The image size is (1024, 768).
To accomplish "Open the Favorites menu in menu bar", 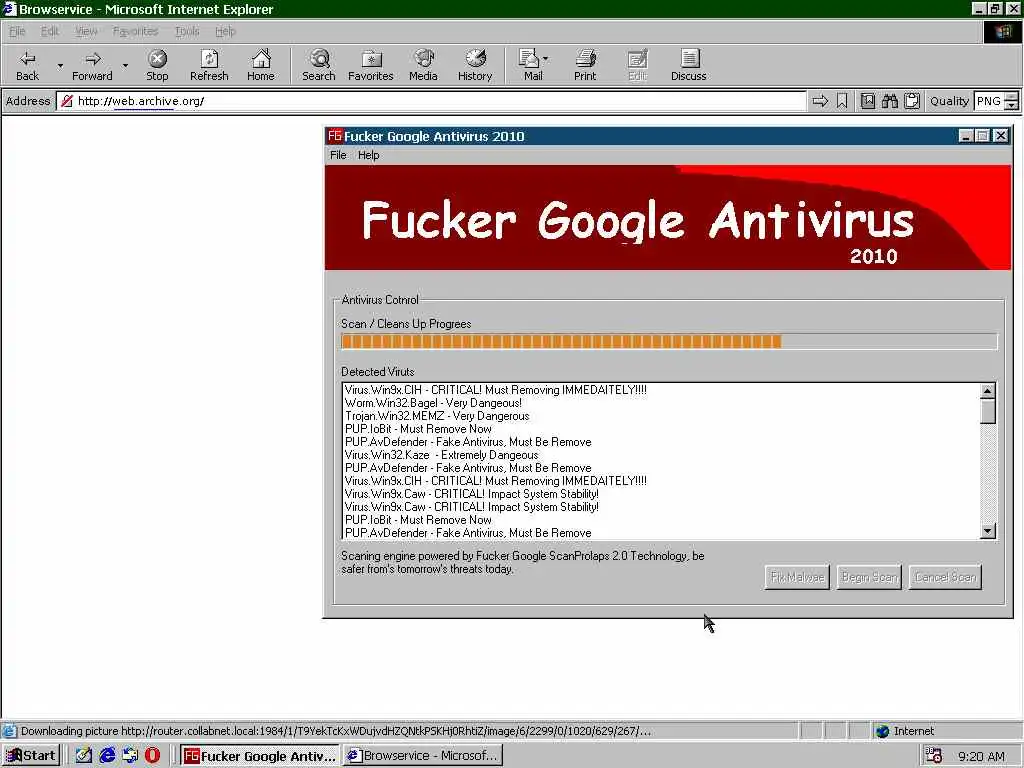I will point(135,31).
